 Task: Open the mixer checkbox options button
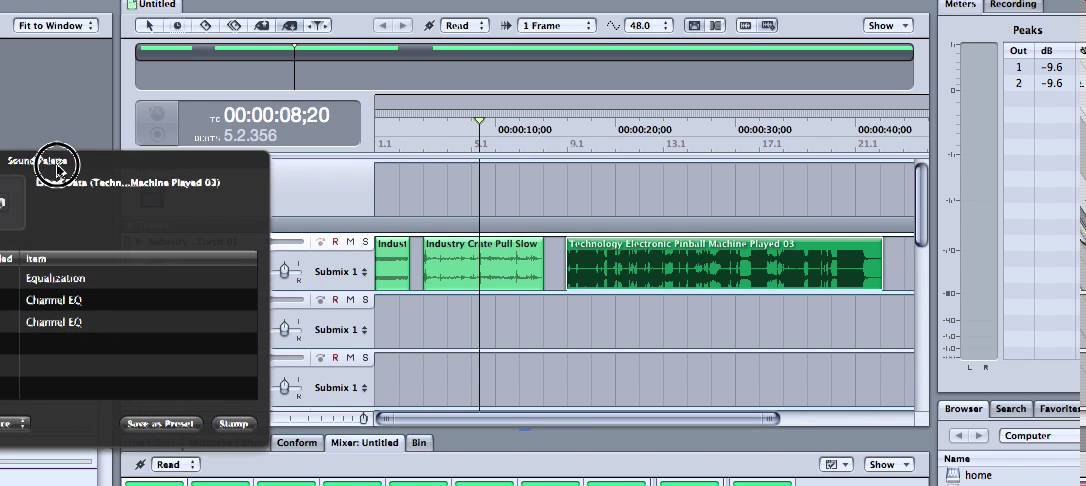tap(836, 465)
